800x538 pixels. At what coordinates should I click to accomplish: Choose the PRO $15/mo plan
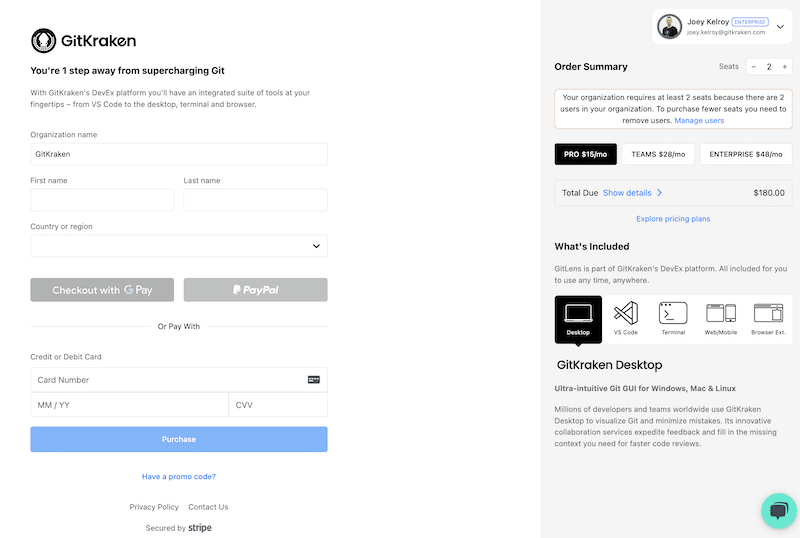tap(585, 154)
